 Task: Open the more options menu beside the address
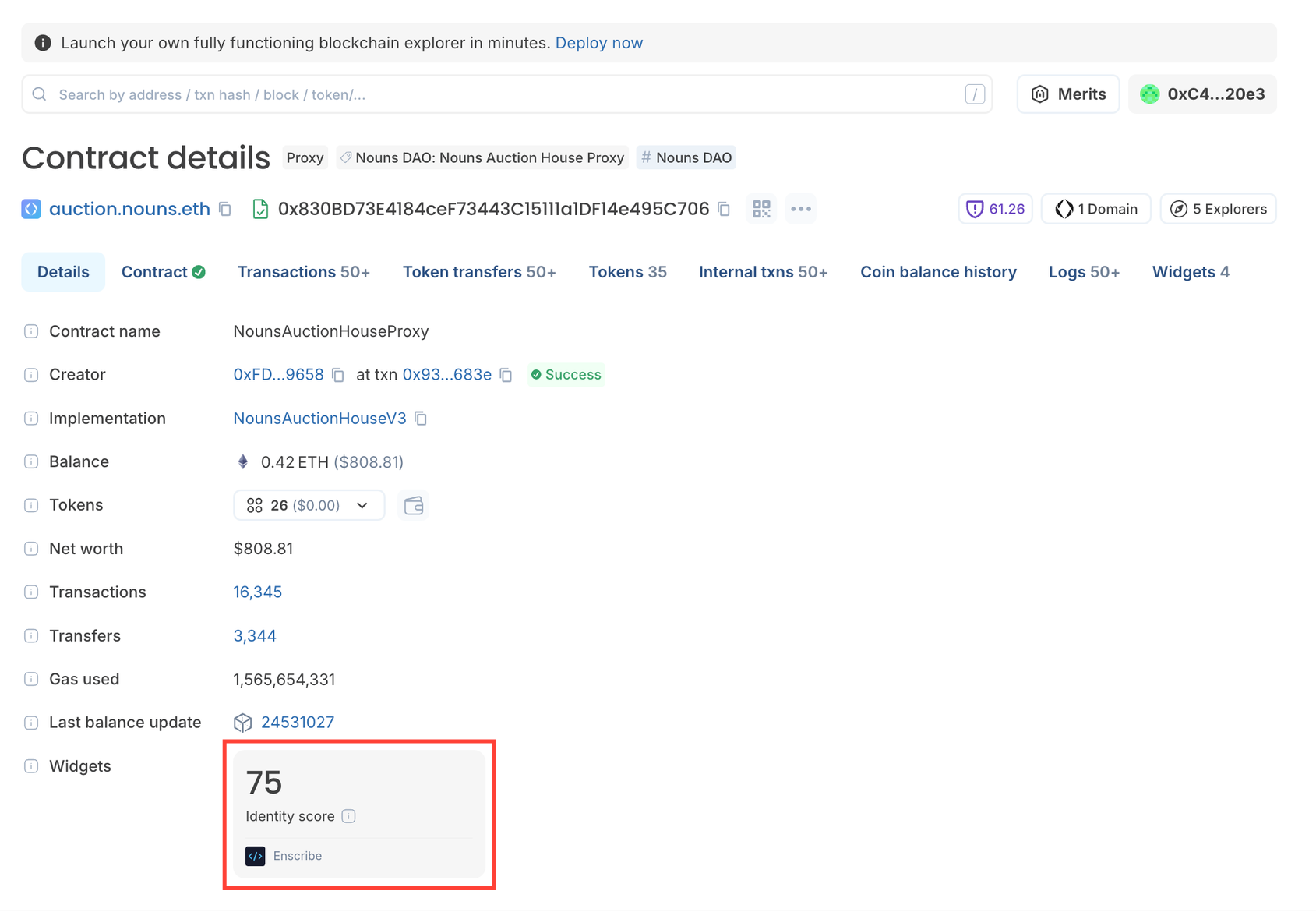(x=800, y=209)
